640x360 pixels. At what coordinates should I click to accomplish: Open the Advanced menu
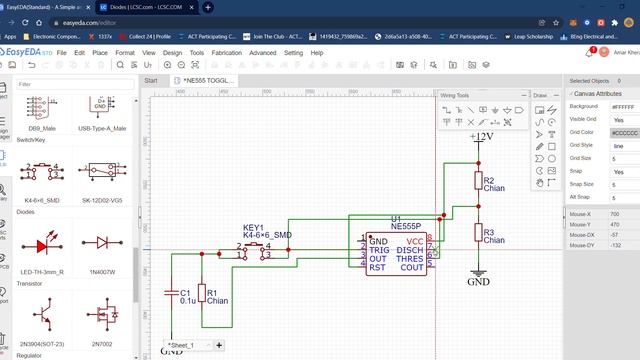click(x=262, y=53)
